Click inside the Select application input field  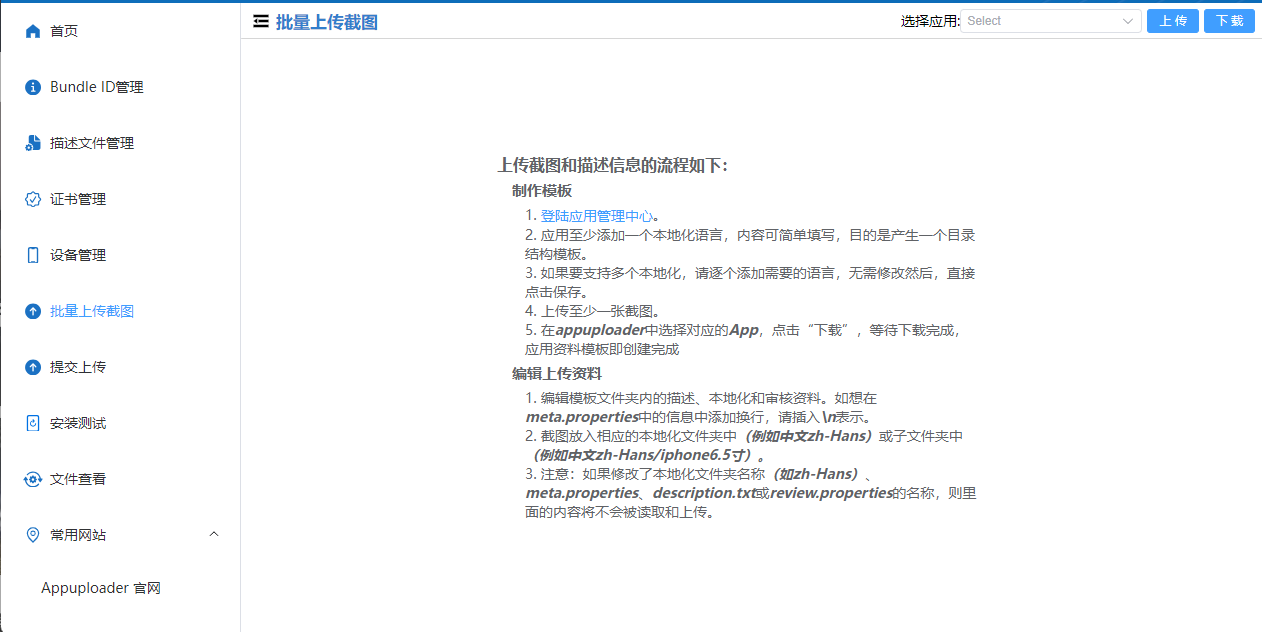tap(1030, 20)
